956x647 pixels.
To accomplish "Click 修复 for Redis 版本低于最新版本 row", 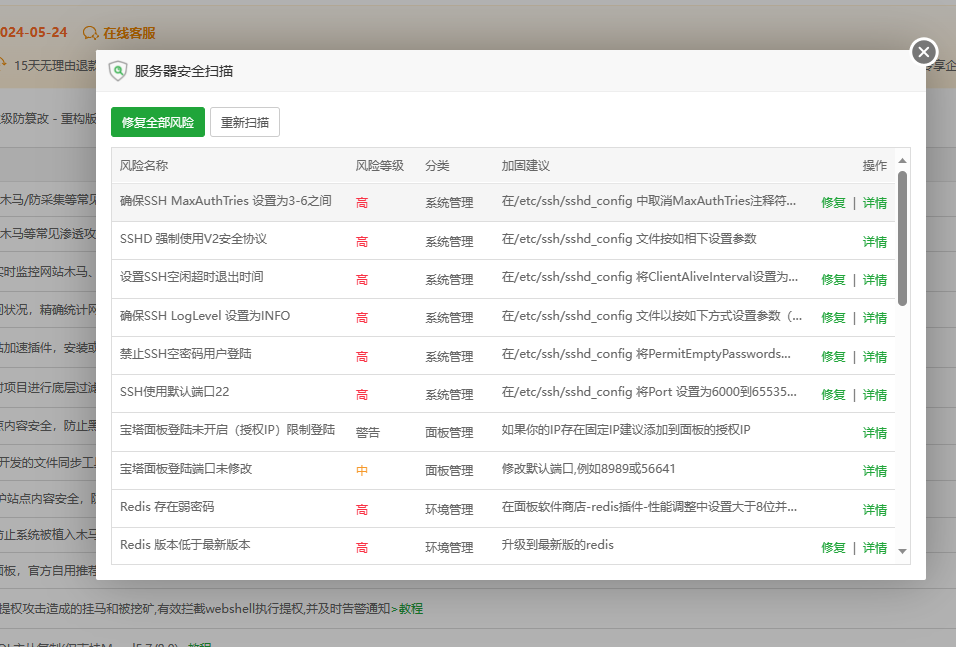I will click(833, 548).
